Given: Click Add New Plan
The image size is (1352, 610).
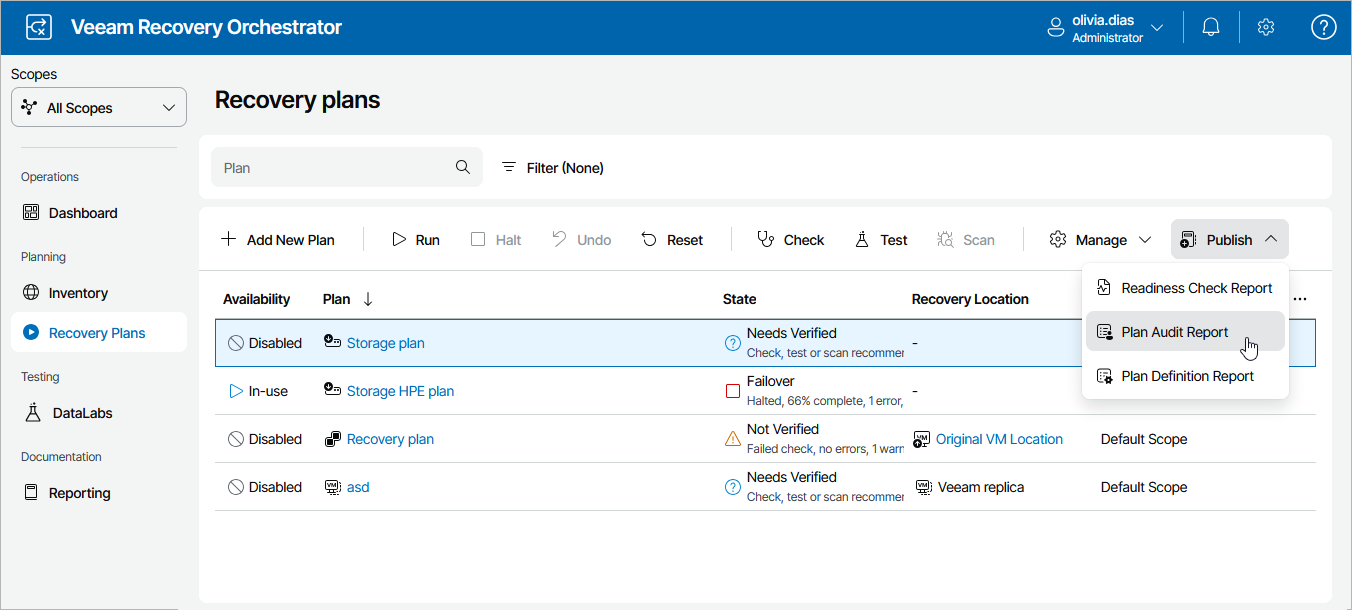Looking at the screenshot, I should [x=277, y=239].
